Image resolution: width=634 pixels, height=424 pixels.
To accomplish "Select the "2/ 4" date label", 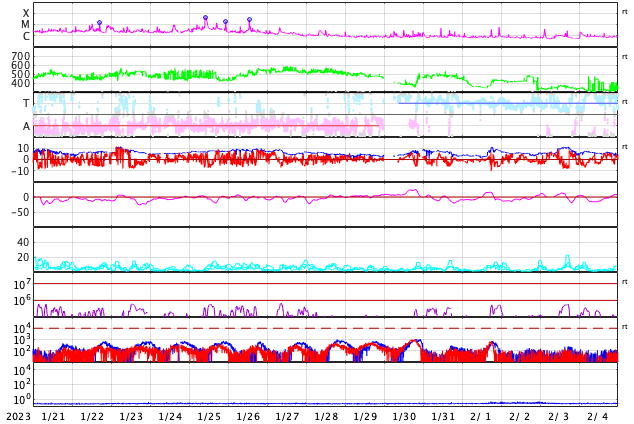I will tap(598, 417).
